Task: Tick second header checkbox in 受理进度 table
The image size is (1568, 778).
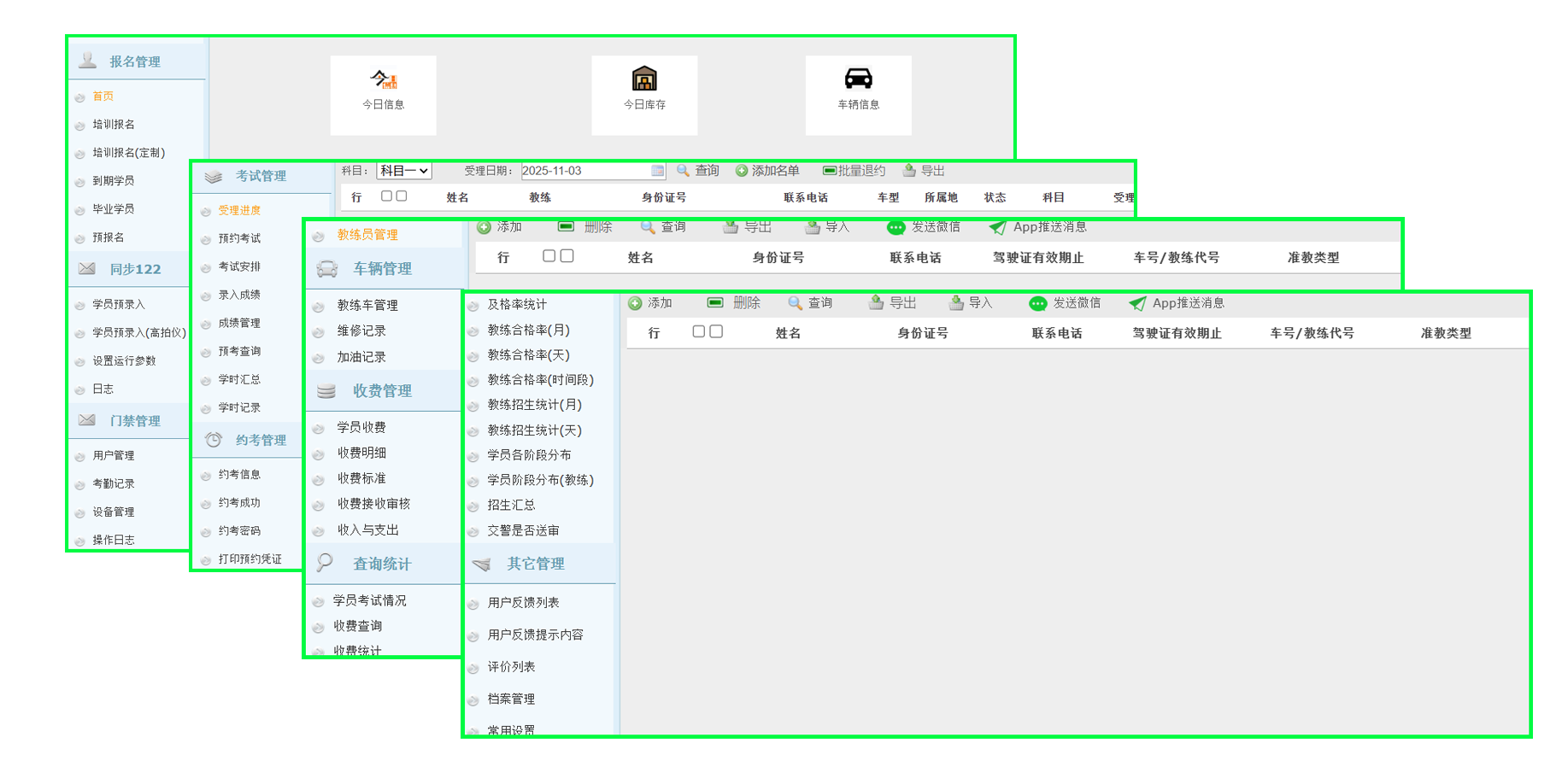Action: tap(402, 196)
